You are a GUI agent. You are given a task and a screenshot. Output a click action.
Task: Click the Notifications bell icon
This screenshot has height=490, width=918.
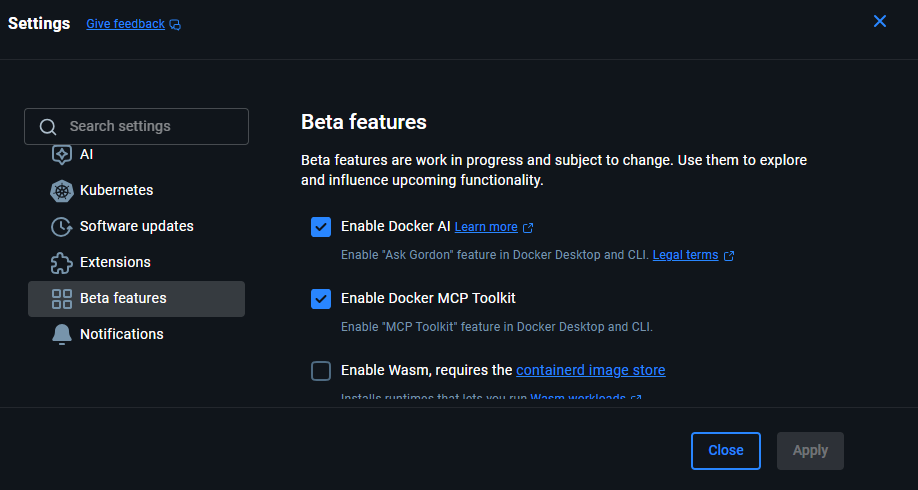tap(62, 335)
